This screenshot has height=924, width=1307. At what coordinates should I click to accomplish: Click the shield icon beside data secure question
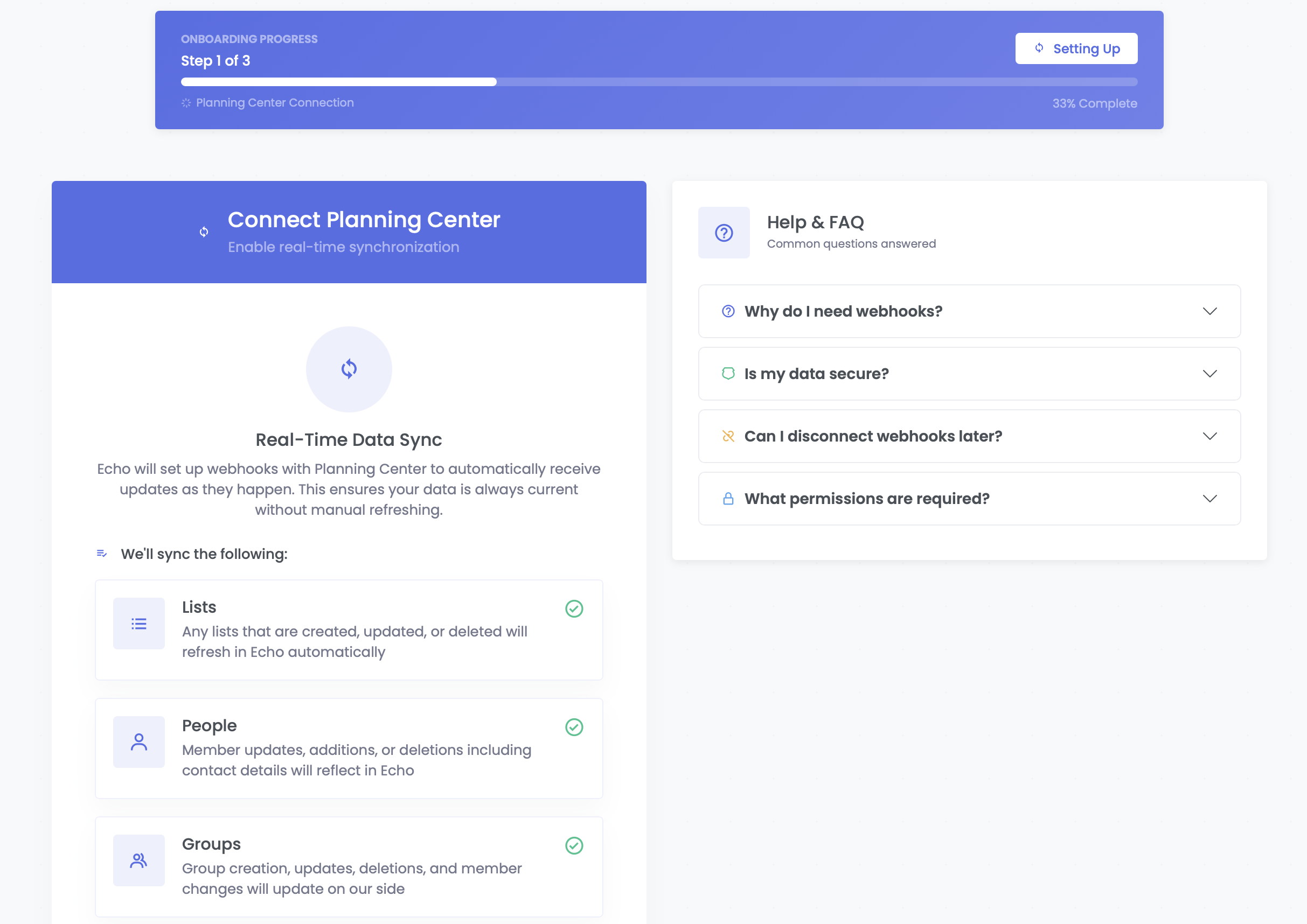tap(728, 374)
